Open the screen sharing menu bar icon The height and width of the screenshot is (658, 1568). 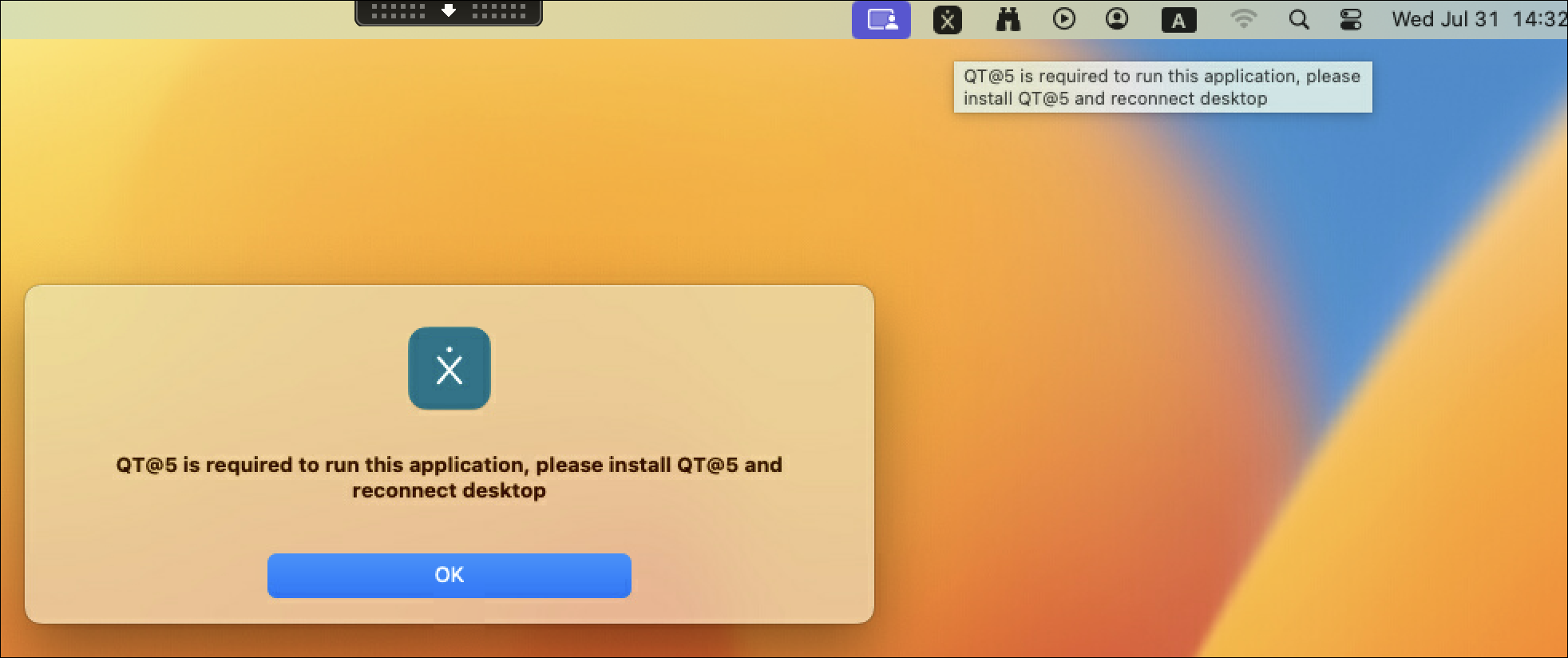click(x=881, y=19)
